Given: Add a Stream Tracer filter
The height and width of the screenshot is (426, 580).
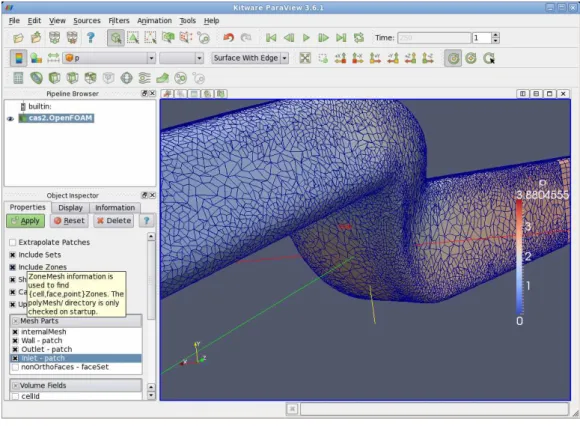Looking at the screenshot, I should (145, 78).
